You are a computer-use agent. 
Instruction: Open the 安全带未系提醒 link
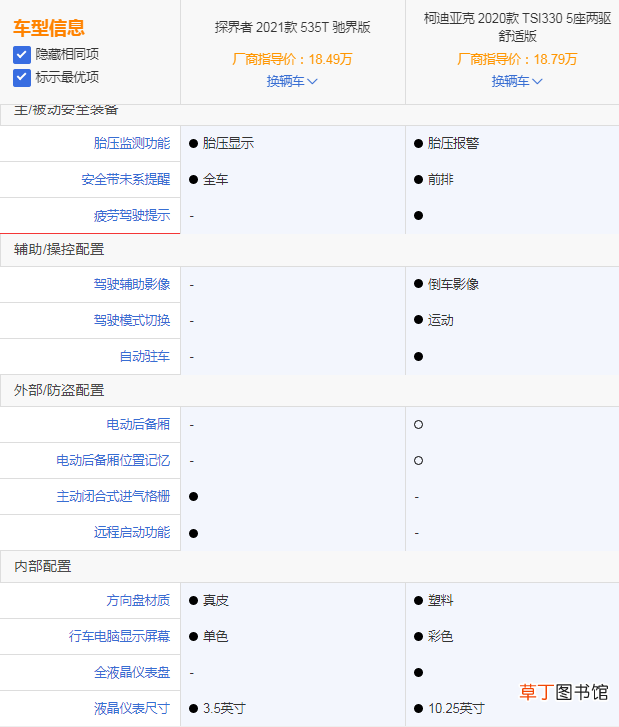[x=126, y=179]
